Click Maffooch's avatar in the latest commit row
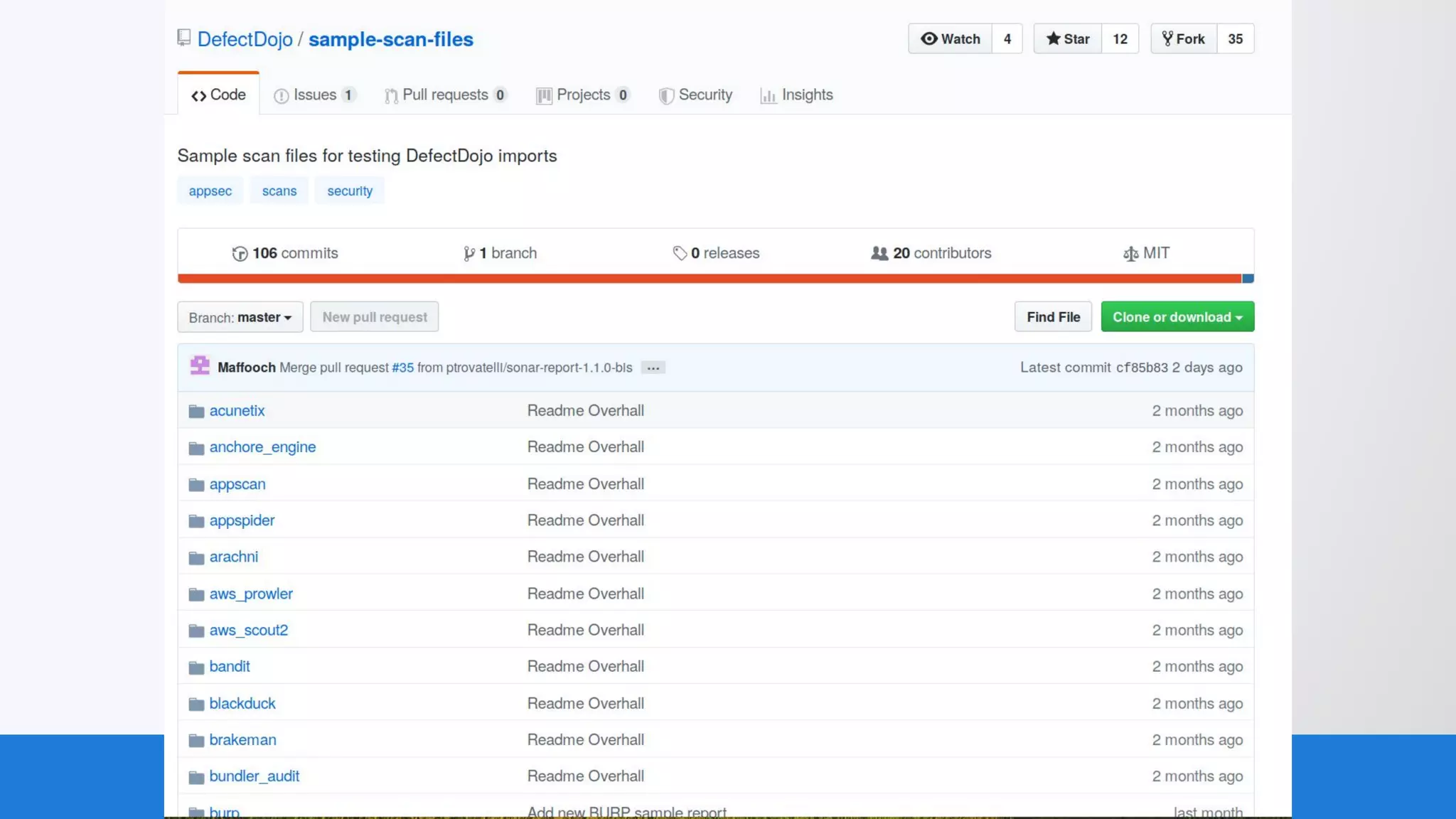 tap(200, 366)
